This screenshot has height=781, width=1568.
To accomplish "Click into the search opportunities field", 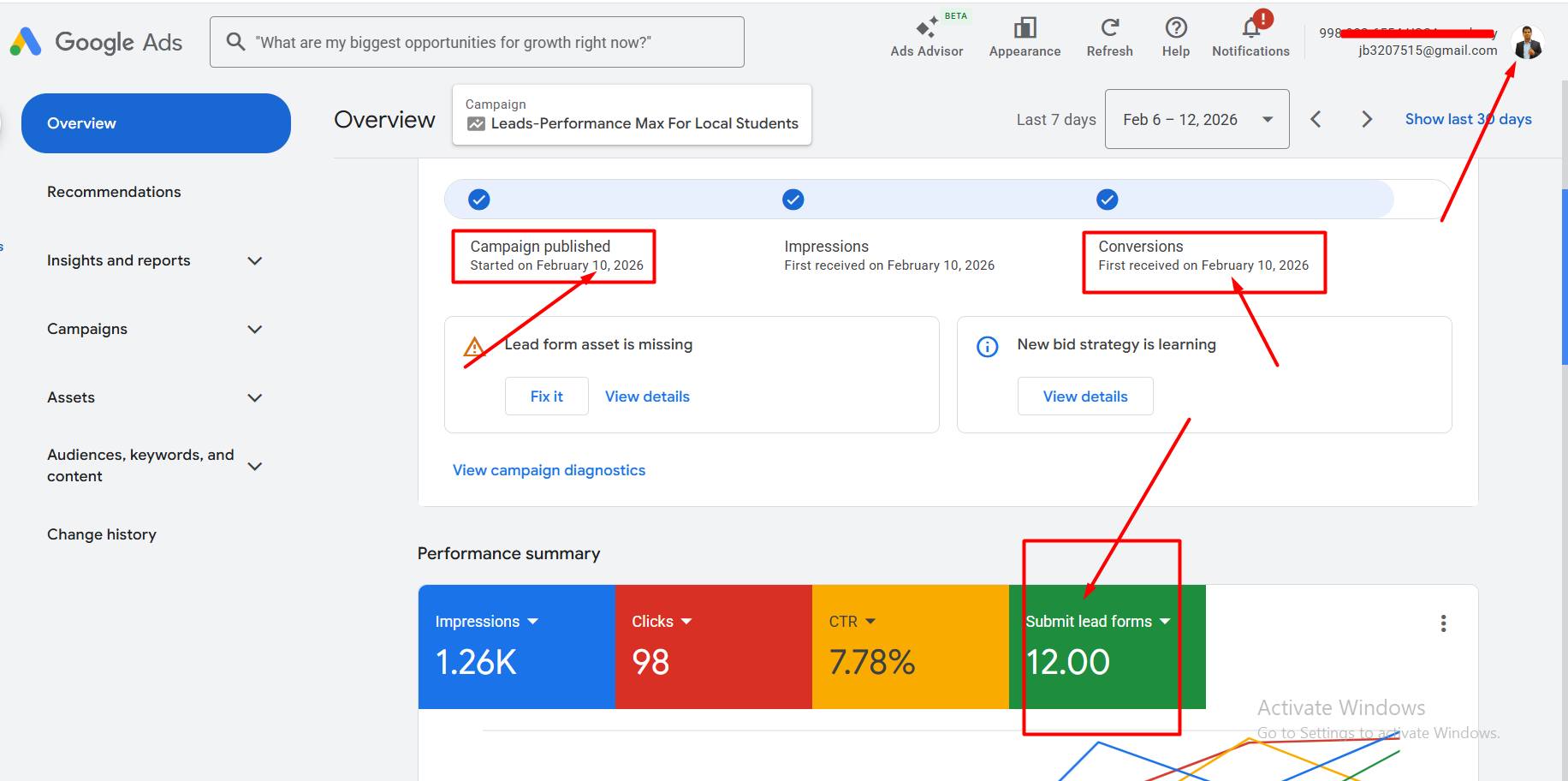I will tap(477, 42).
